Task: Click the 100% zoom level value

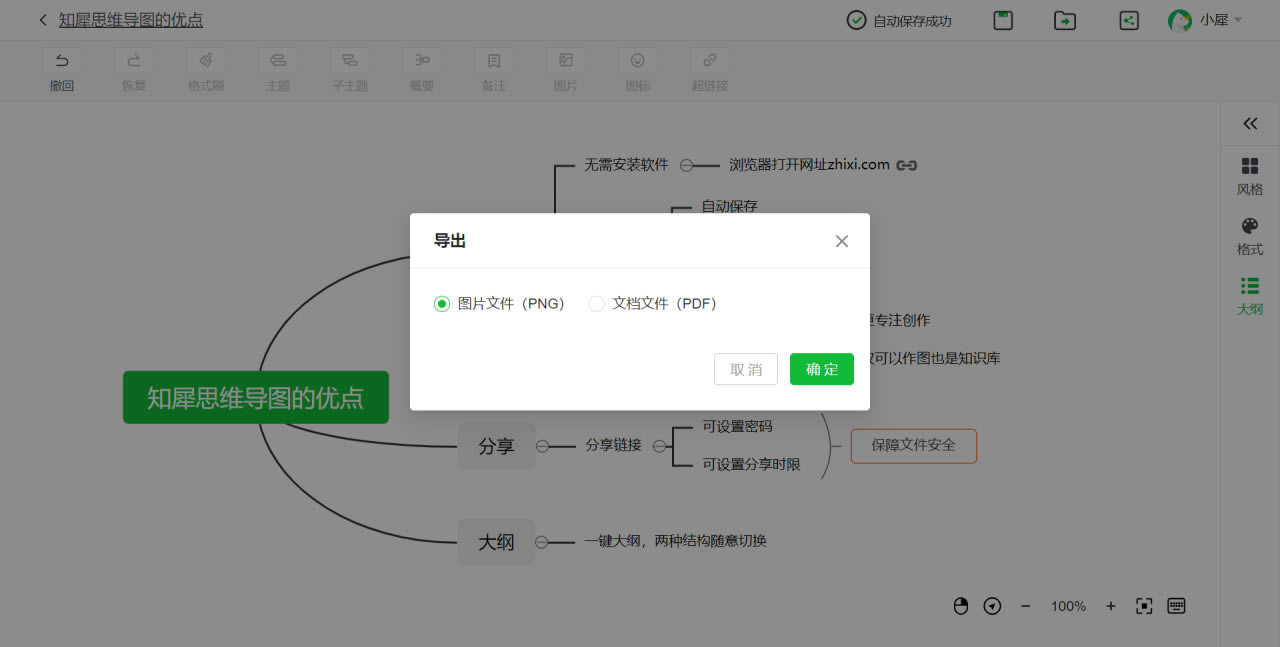Action: point(1068,606)
